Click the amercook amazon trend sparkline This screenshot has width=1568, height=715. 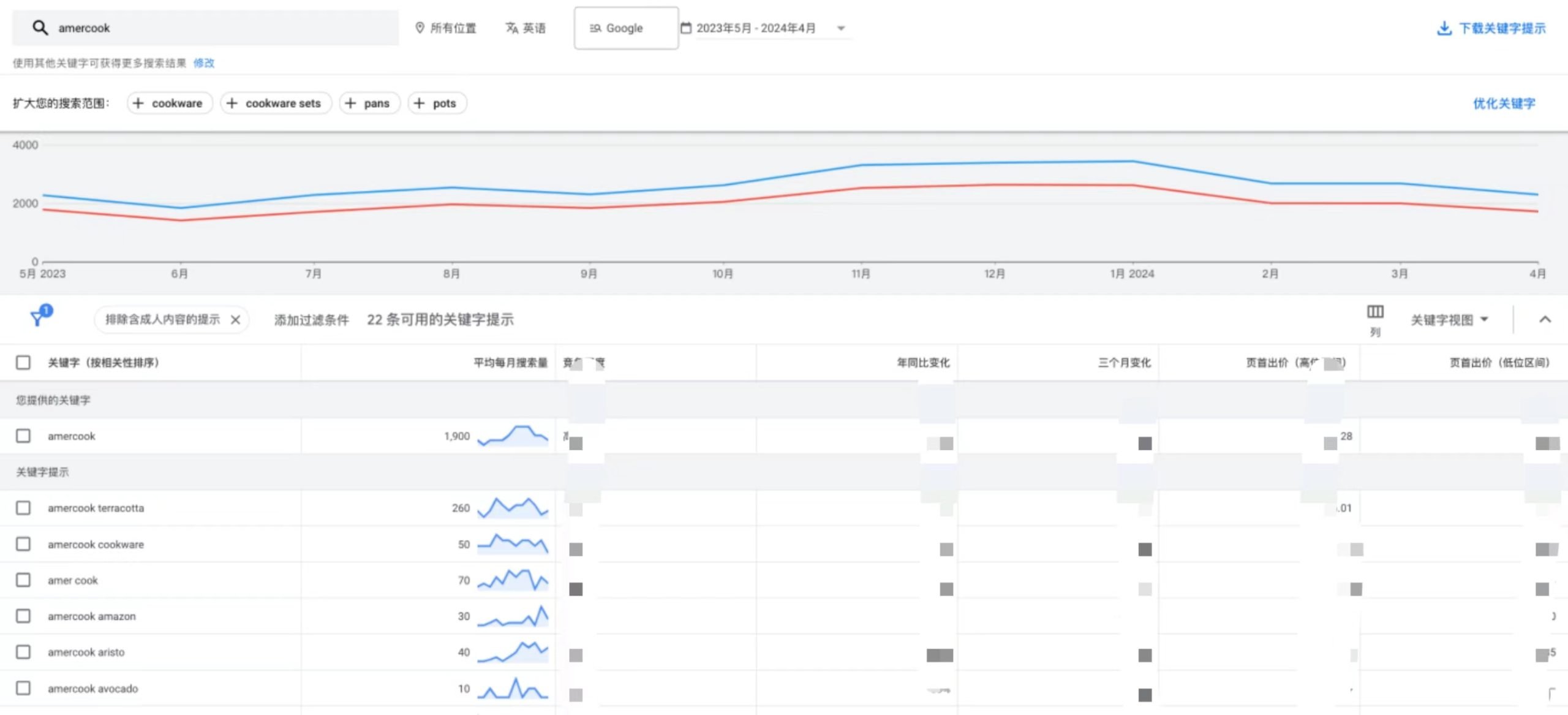pos(513,616)
